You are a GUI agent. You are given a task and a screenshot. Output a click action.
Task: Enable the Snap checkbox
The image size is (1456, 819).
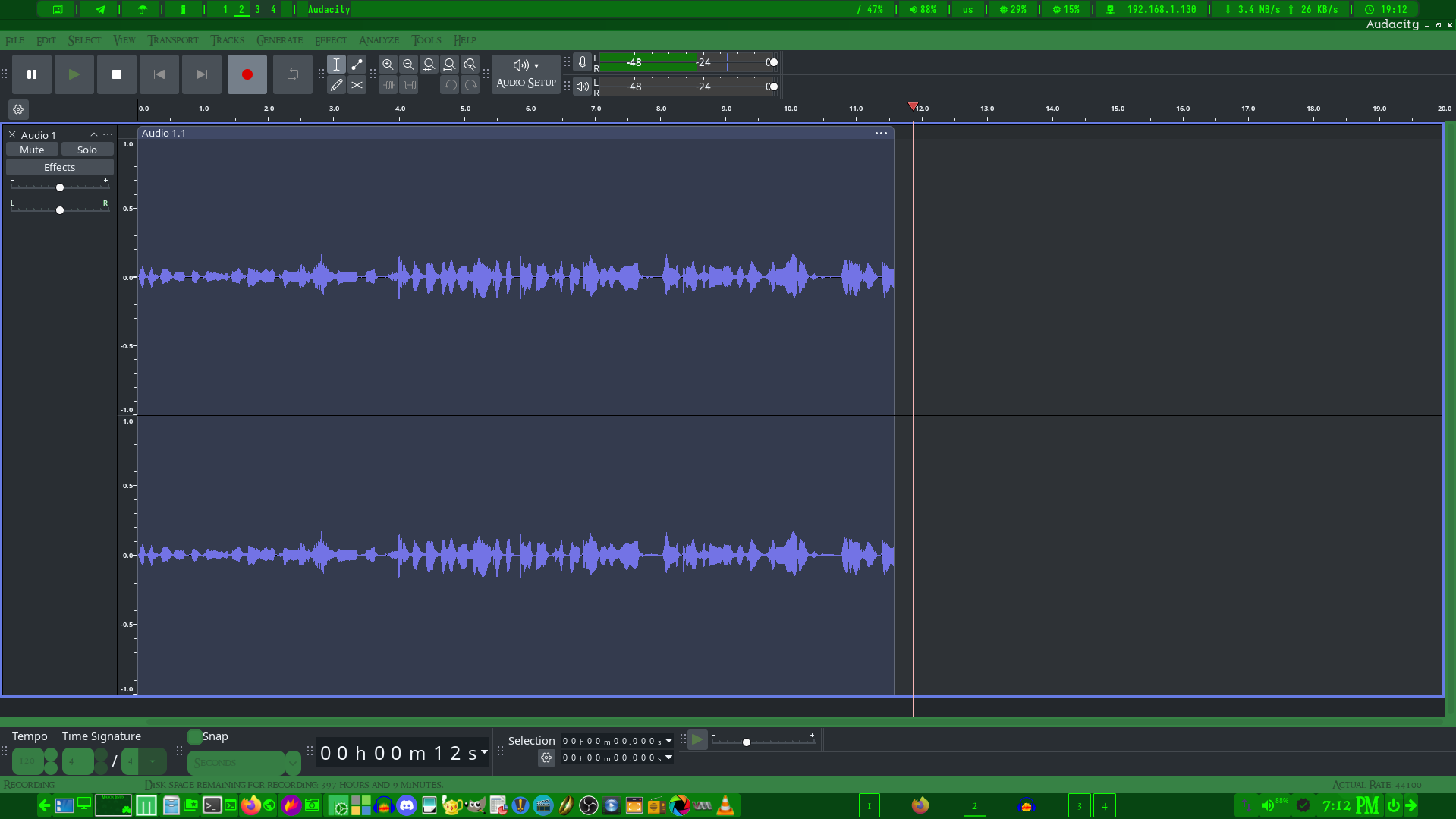(x=195, y=736)
